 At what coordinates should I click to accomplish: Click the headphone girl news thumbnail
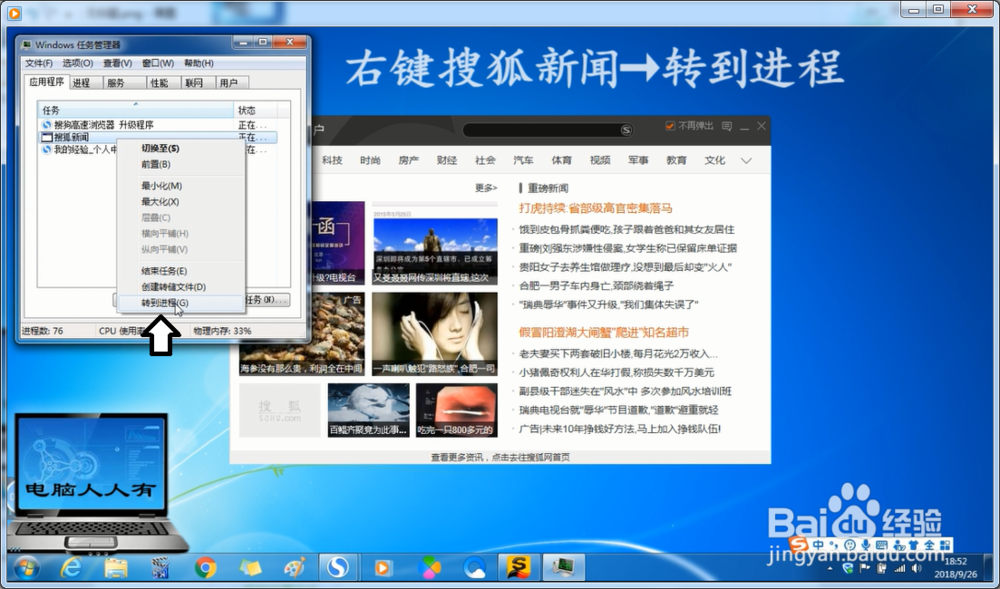tap(434, 333)
